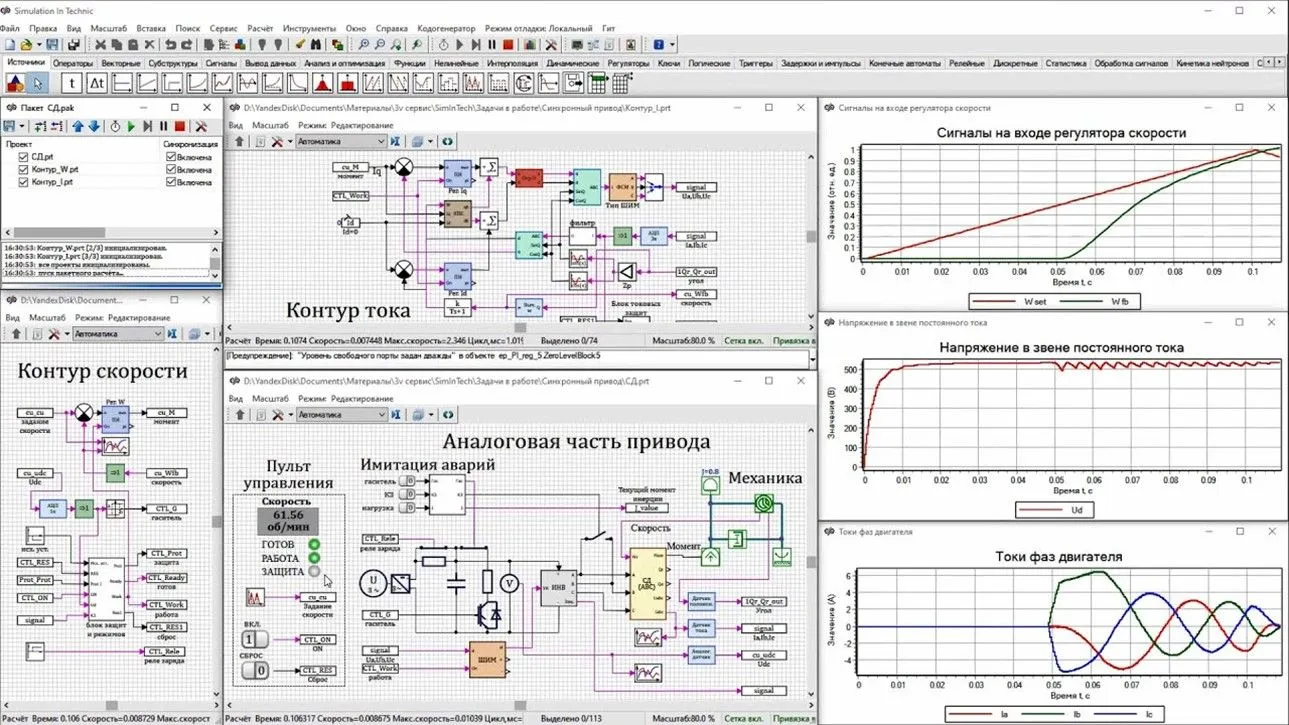Open the tools icon in the Пакет window toolbar
Viewport: 1289px width, 725px height.
(201, 126)
